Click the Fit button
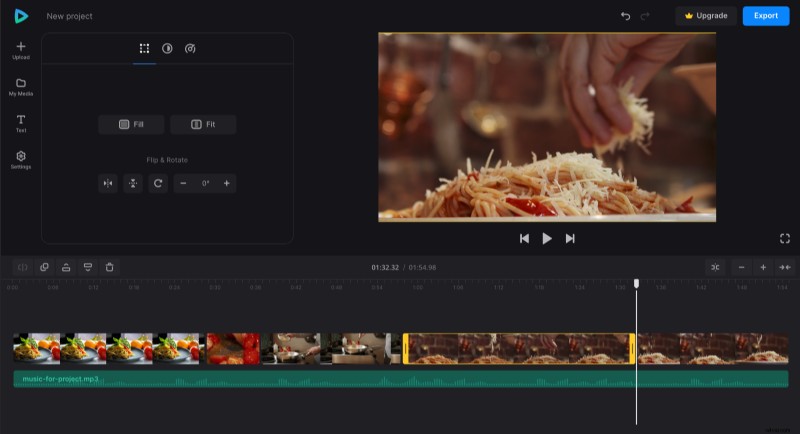Image resolution: width=800 pixels, height=434 pixels. pyautogui.click(x=203, y=124)
